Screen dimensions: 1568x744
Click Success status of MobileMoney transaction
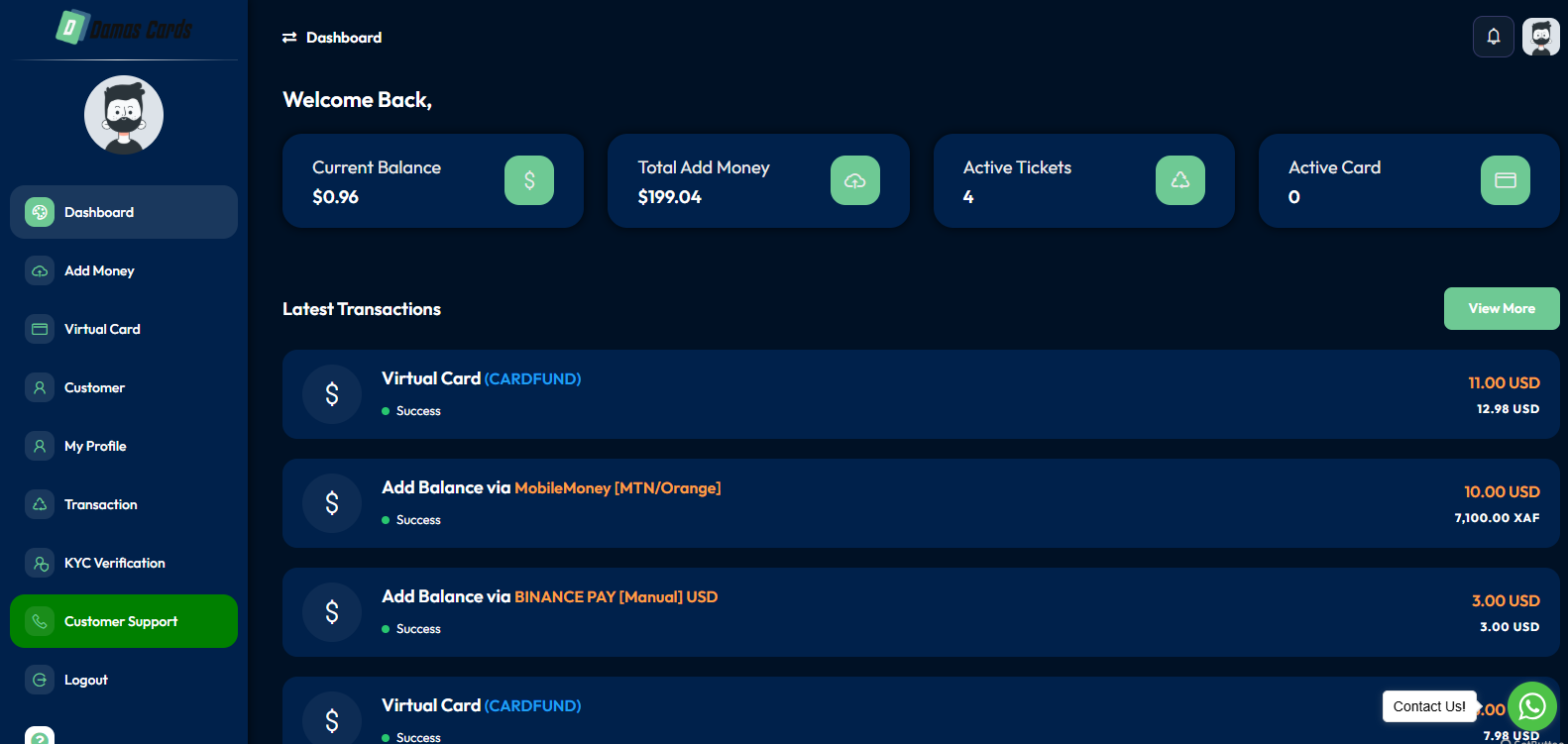tap(418, 520)
